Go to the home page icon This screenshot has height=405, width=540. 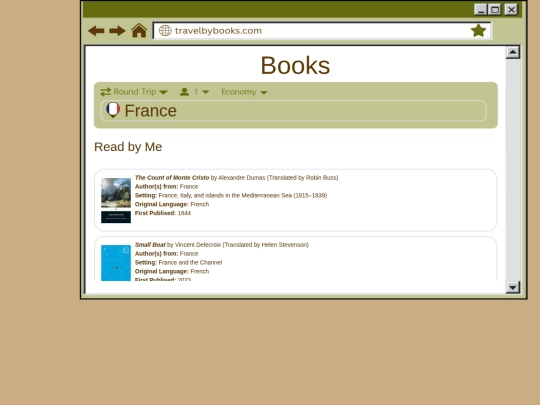click(139, 30)
